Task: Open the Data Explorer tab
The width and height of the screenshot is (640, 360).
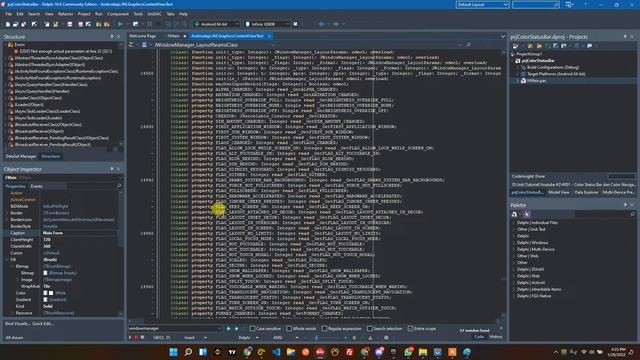Action: [x=587, y=192]
